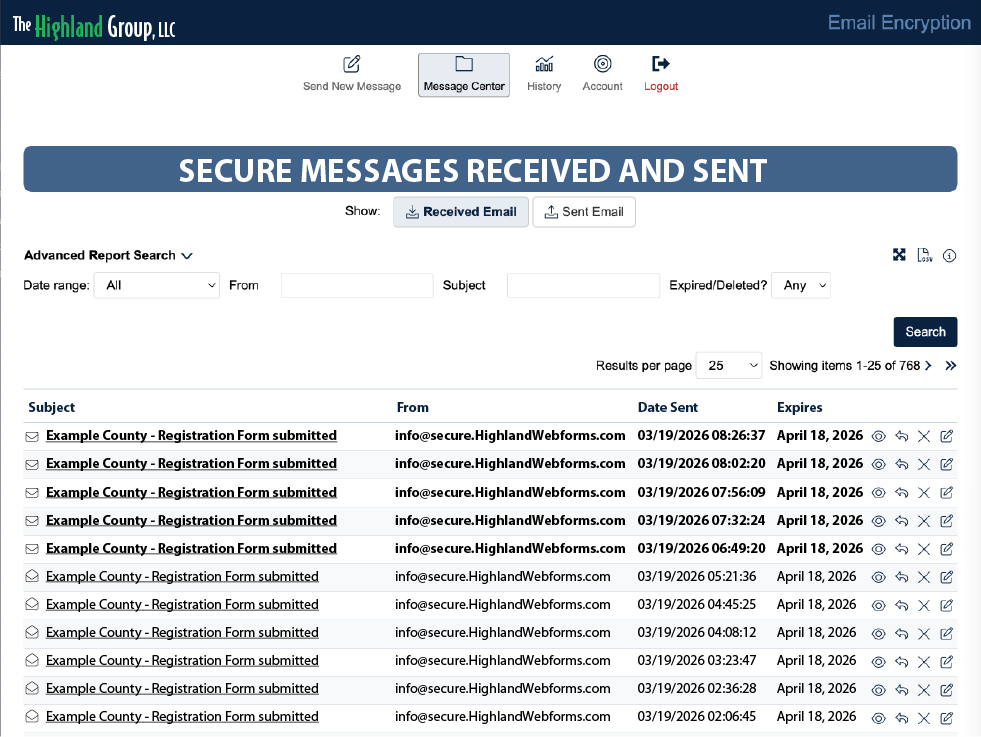Viewport: 981px width, 737px height.
Task: Click inside the Subject search field
Action: (x=583, y=285)
